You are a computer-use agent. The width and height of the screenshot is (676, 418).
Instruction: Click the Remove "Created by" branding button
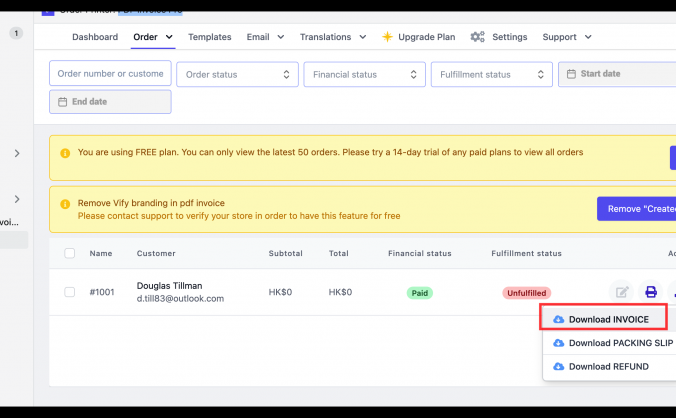click(636, 209)
